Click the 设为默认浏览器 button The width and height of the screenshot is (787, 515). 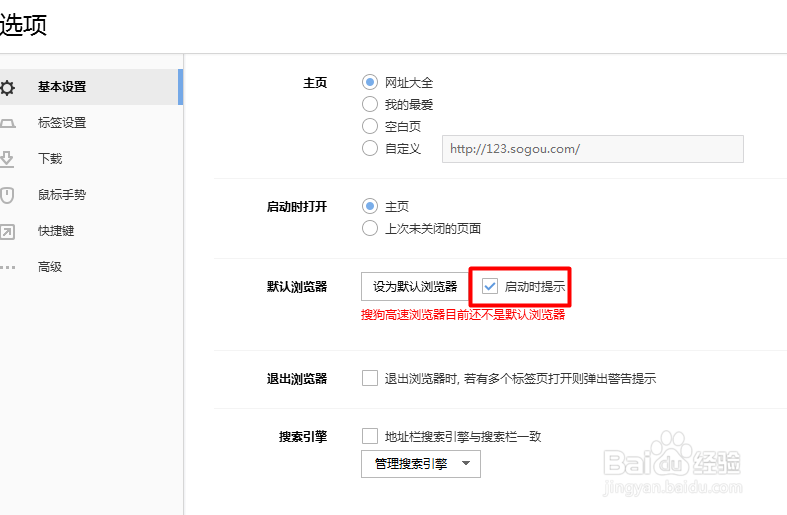tap(415, 287)
